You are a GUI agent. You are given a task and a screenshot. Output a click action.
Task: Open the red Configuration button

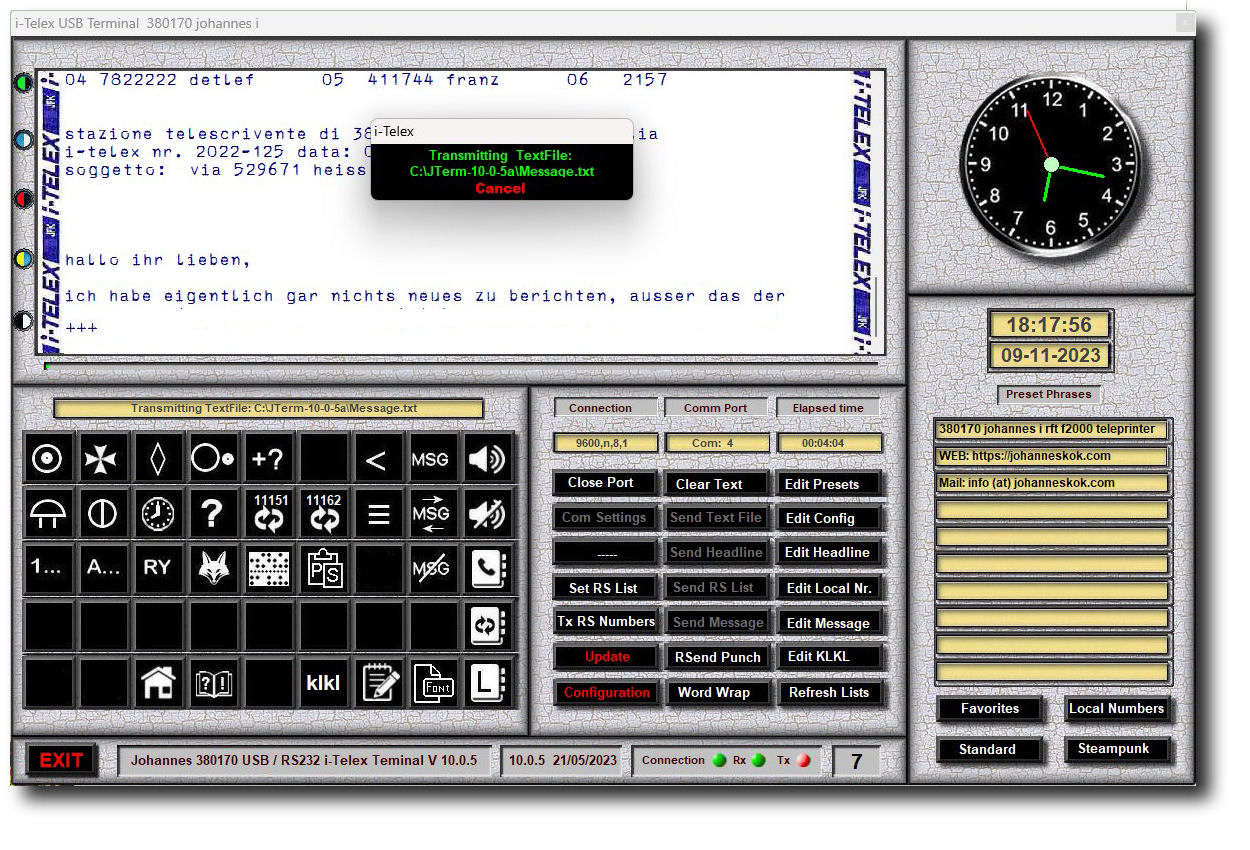[606, 692]
